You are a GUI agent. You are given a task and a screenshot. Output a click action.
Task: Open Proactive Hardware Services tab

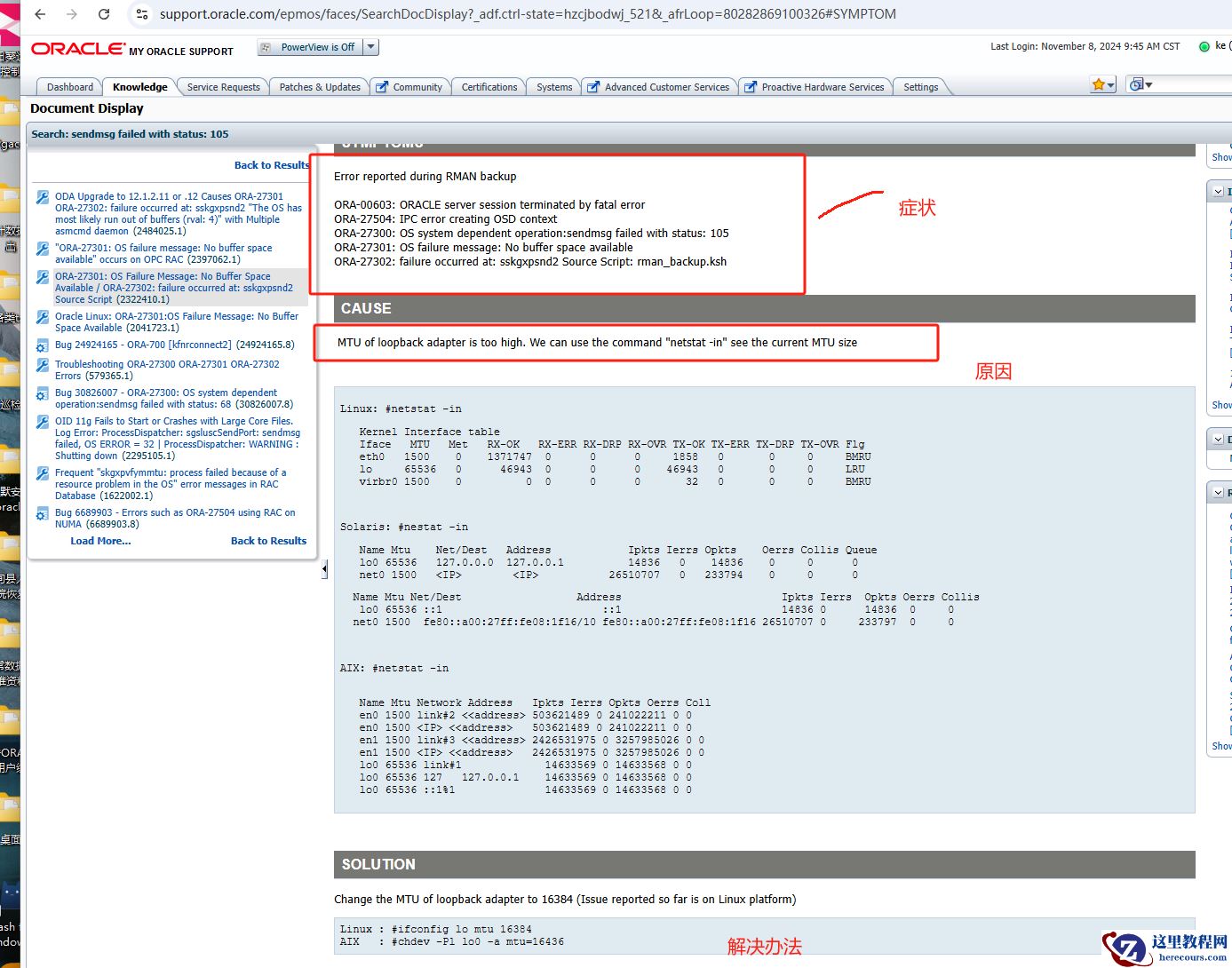point(815,87)
